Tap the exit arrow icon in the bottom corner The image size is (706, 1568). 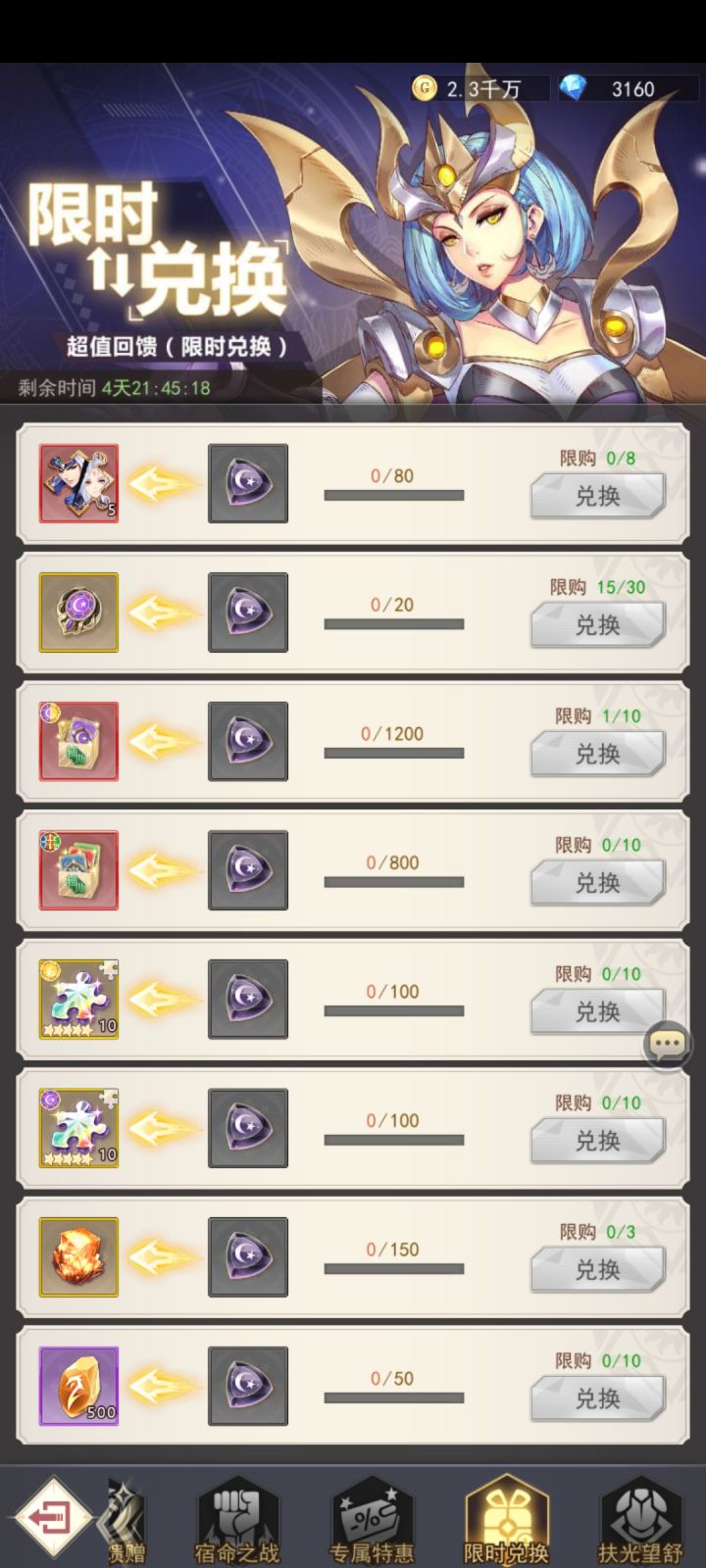[x=49, y=1518]
